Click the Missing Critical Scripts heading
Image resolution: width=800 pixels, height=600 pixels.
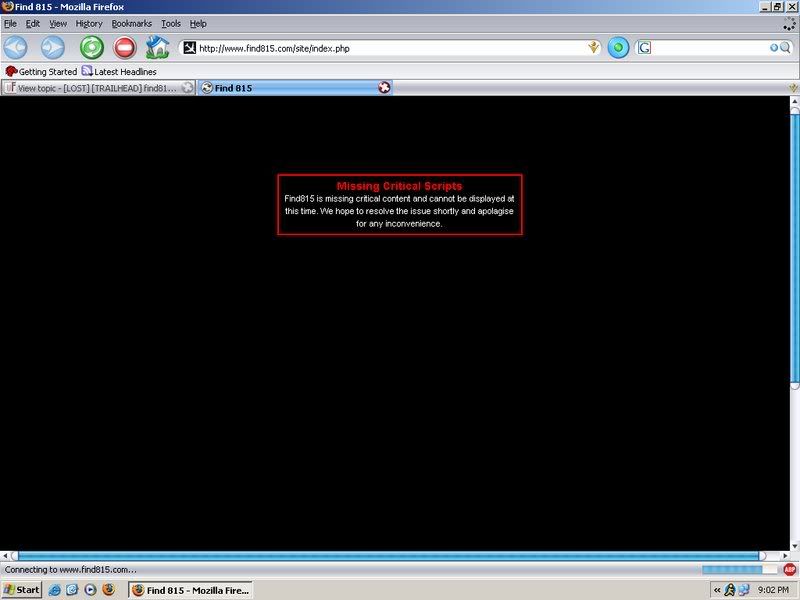[399, 186]
